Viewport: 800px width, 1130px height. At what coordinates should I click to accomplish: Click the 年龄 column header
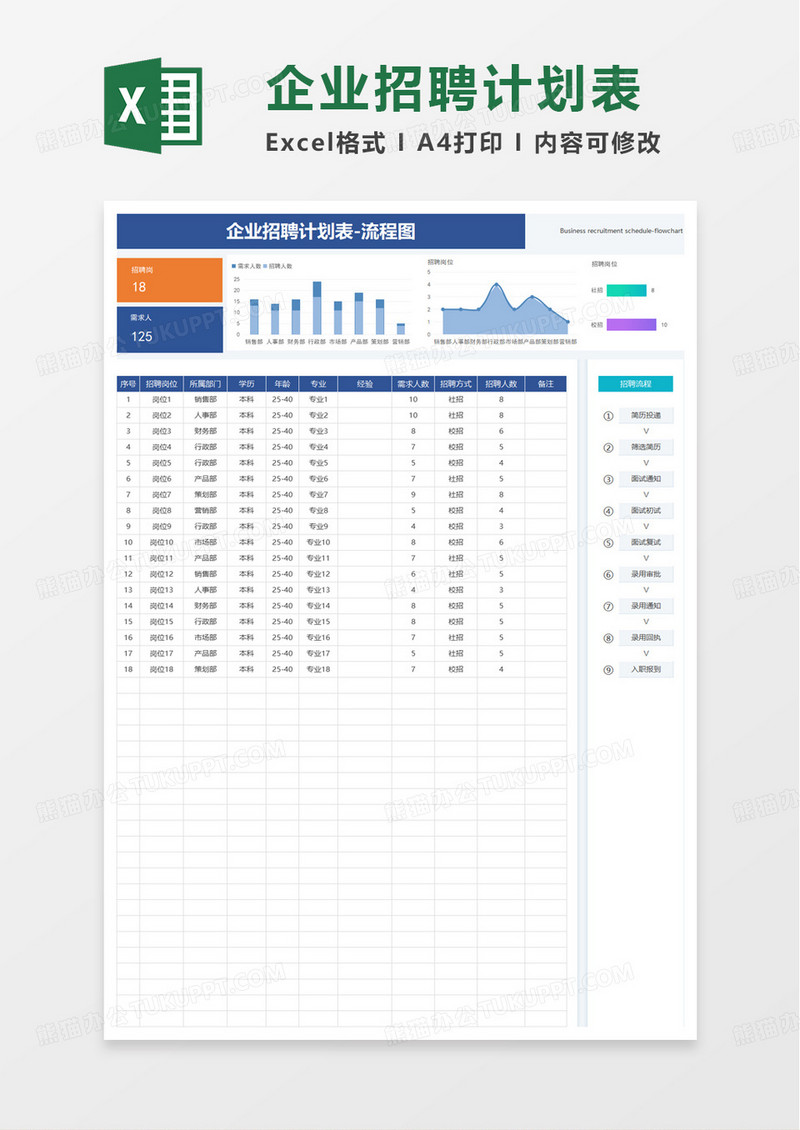point(283,384)
